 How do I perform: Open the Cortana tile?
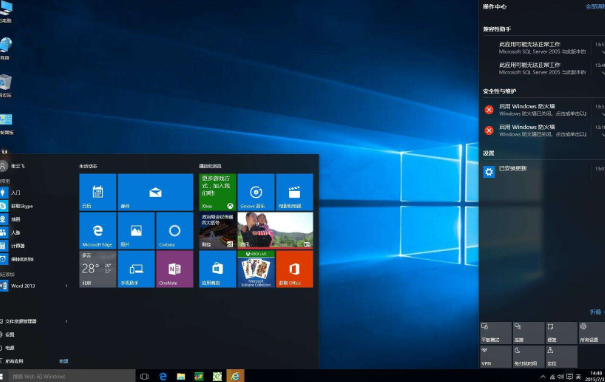pyautogui.click(x=175, y=230)
